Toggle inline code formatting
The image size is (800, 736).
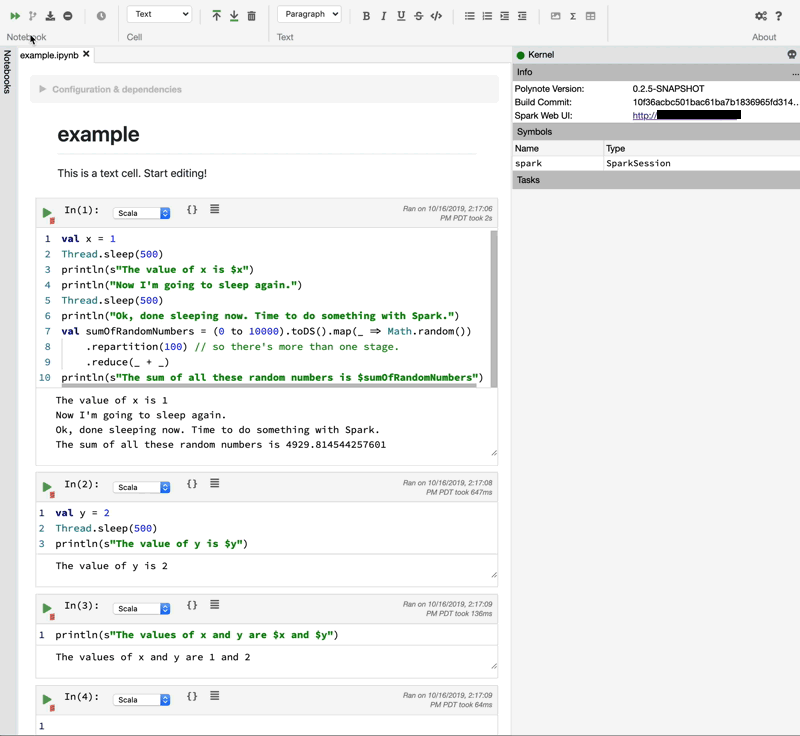click(x=436, y=16)
